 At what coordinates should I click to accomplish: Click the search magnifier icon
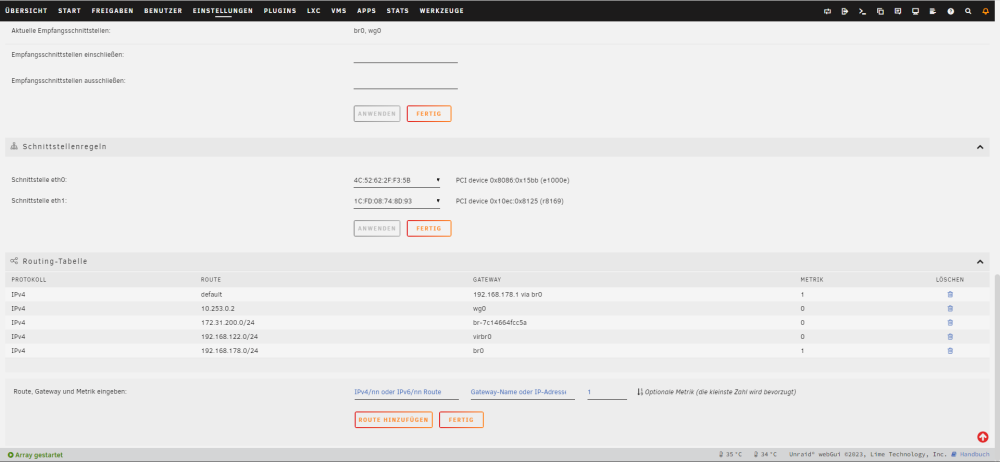point(968,11)
